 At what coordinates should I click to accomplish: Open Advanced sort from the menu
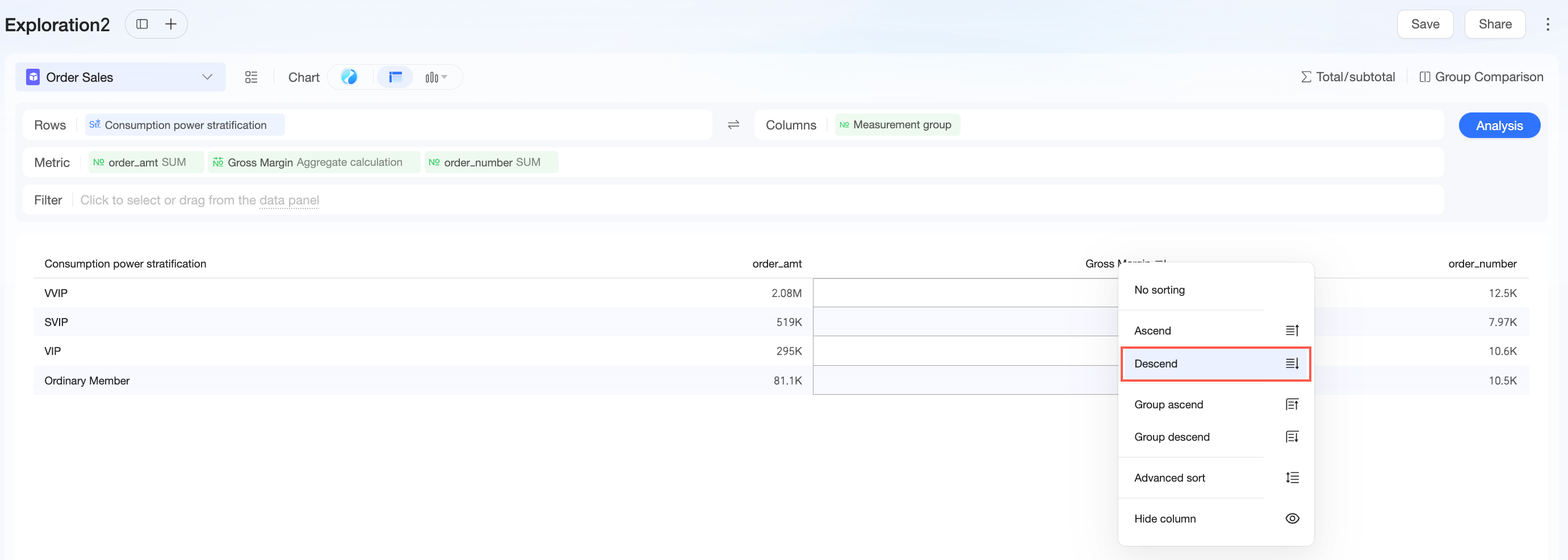coord(1216,478)
